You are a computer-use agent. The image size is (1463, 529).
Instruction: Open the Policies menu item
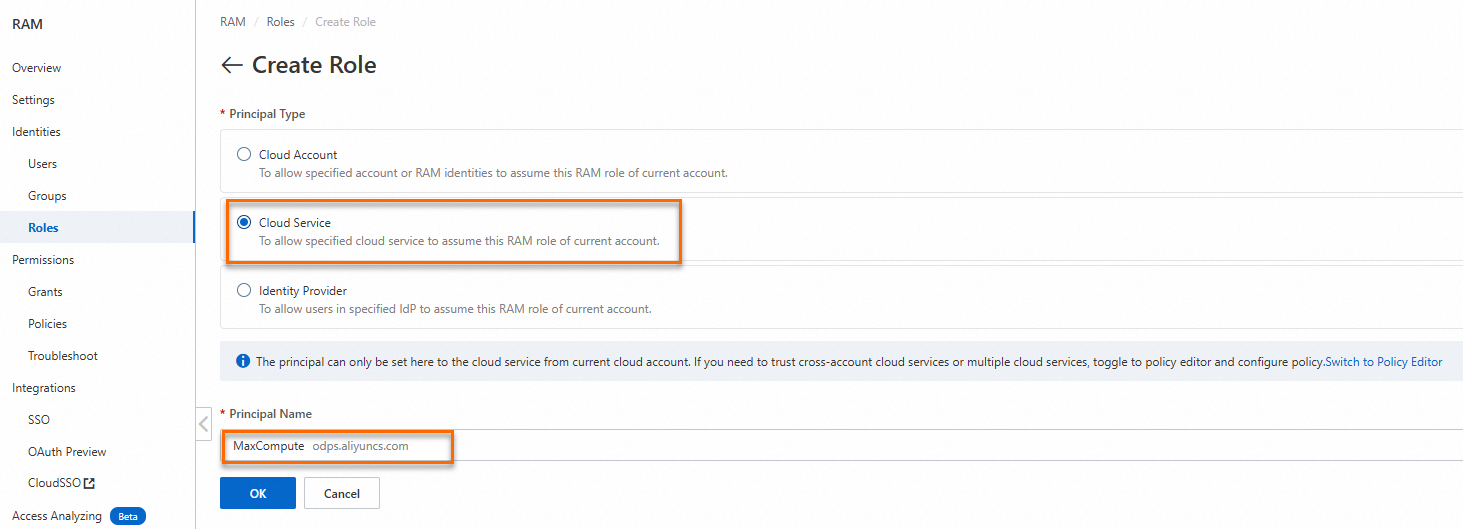[47, 324]
